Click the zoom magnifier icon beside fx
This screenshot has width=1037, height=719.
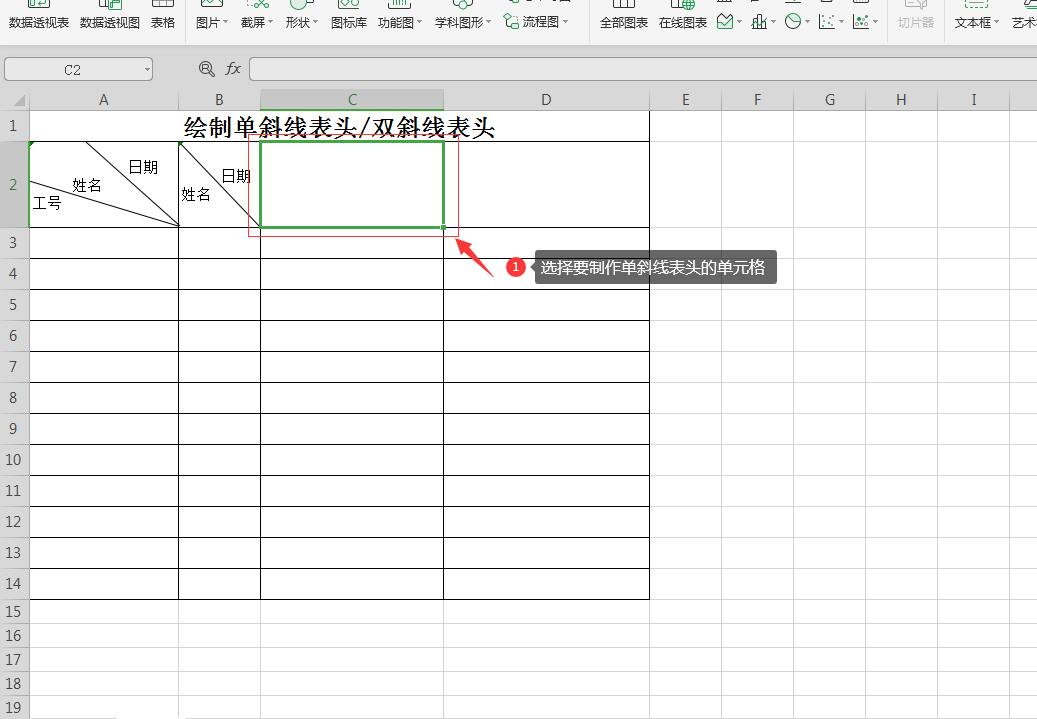click(207, 69)
